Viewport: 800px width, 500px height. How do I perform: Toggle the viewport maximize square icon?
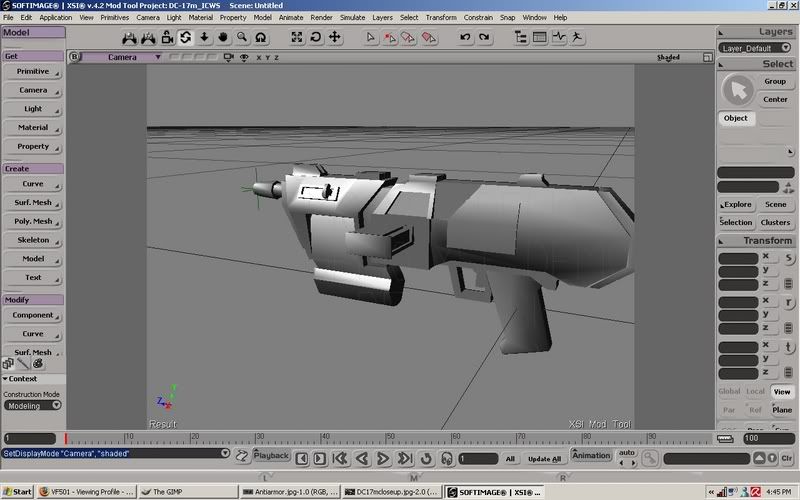pos(708,57)
